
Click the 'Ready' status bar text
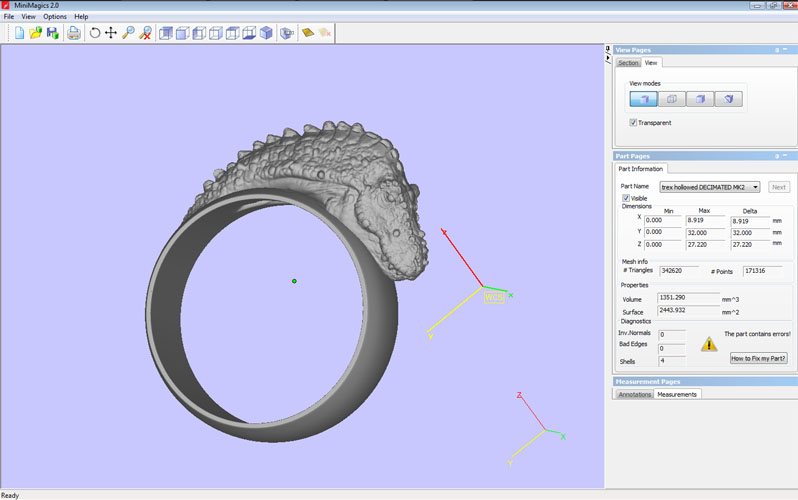(10, 495)
